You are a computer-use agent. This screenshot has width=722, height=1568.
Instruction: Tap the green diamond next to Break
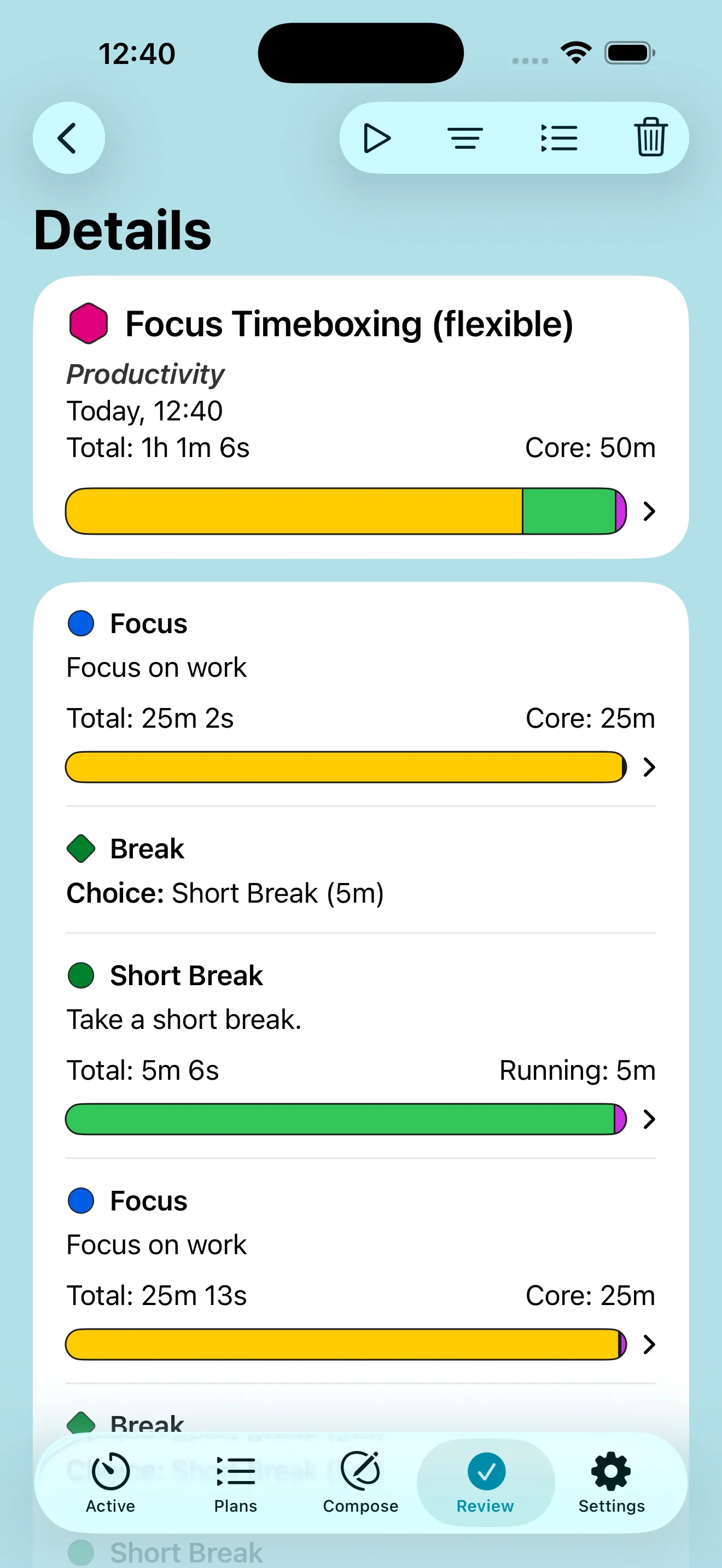[81, 848]
